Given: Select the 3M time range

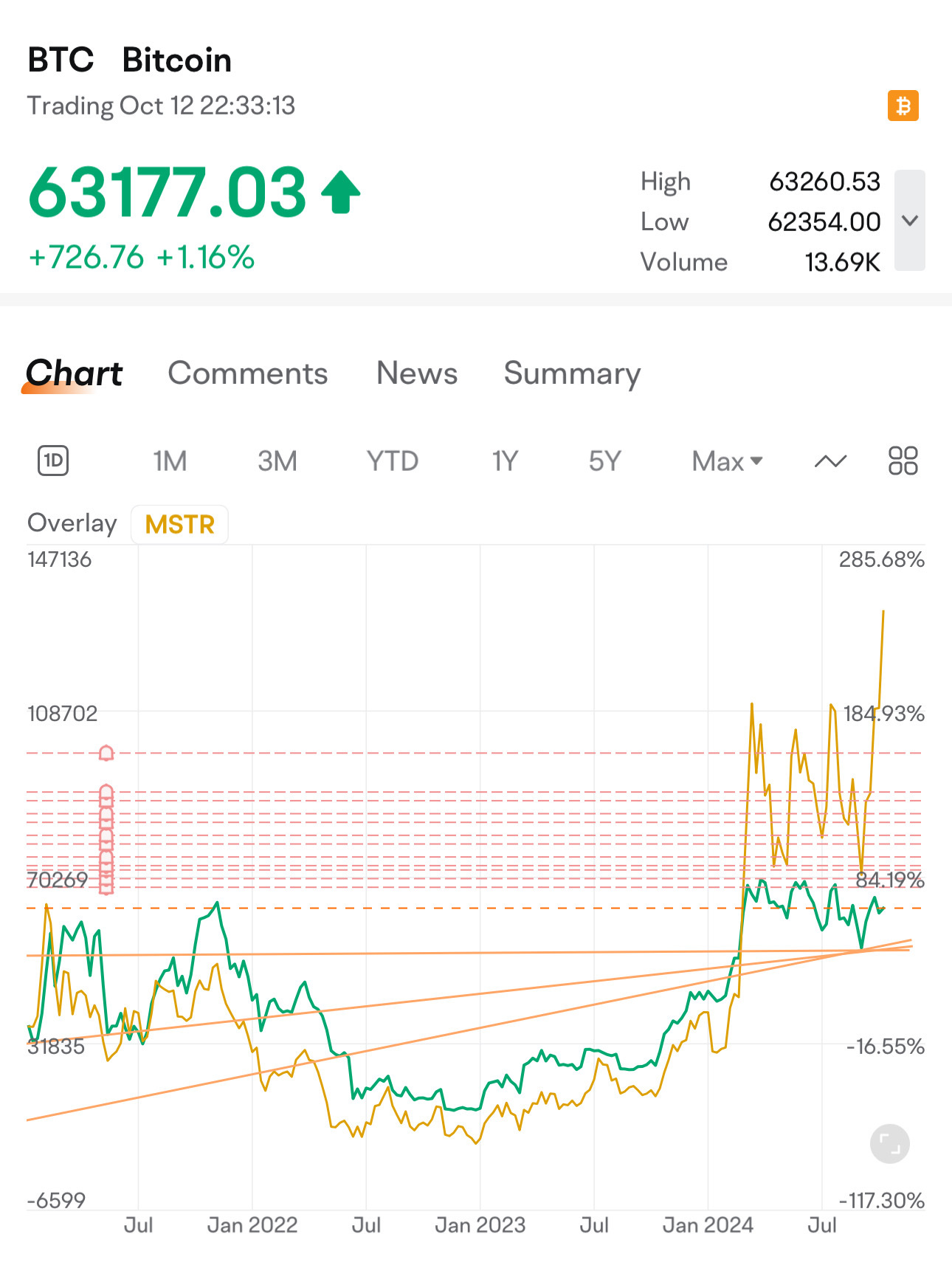Looking at the screenshot, I should tap(277, 461).
